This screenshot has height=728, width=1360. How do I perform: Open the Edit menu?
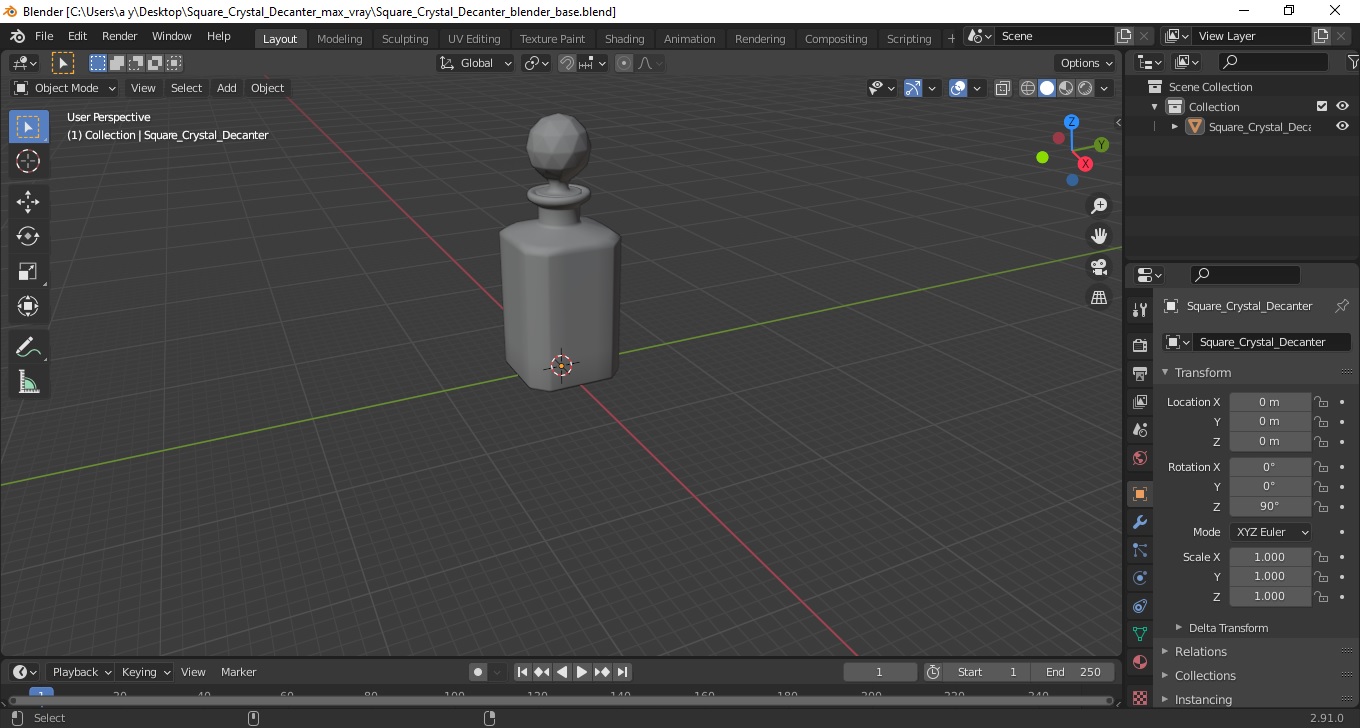point(77,36)
